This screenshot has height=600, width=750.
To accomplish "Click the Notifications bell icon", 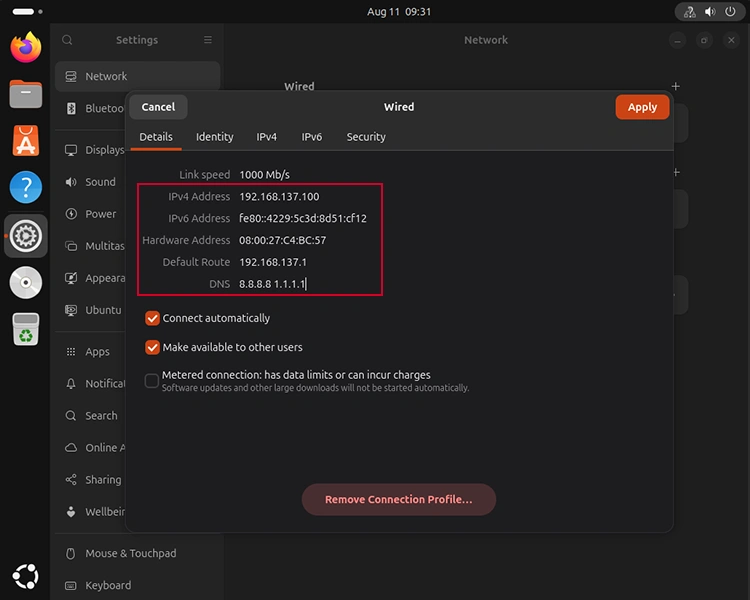I will [71, 384].
